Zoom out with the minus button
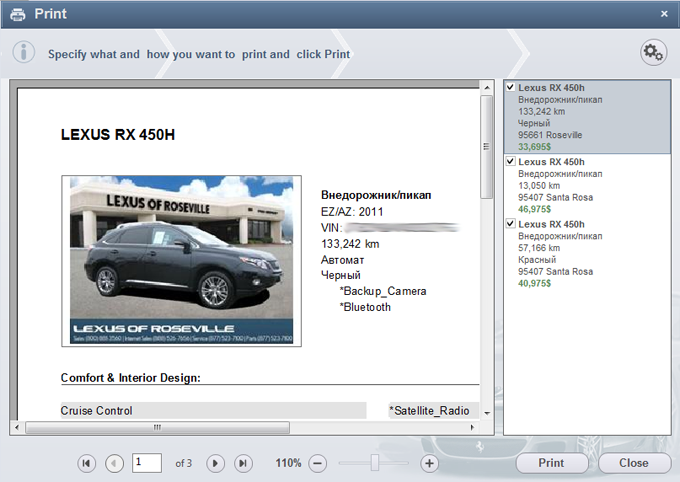 click(x=317, y=463)
